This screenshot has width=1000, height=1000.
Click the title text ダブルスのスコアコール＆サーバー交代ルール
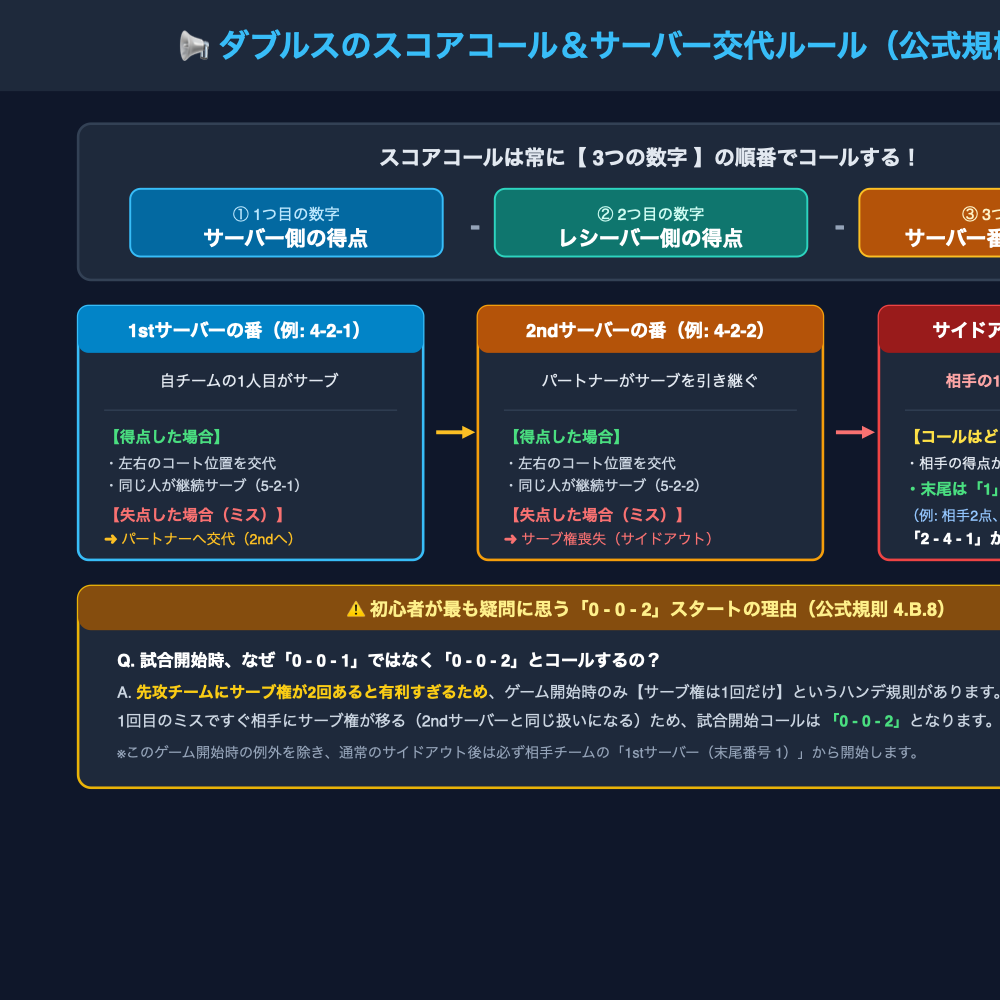[543, 46]
